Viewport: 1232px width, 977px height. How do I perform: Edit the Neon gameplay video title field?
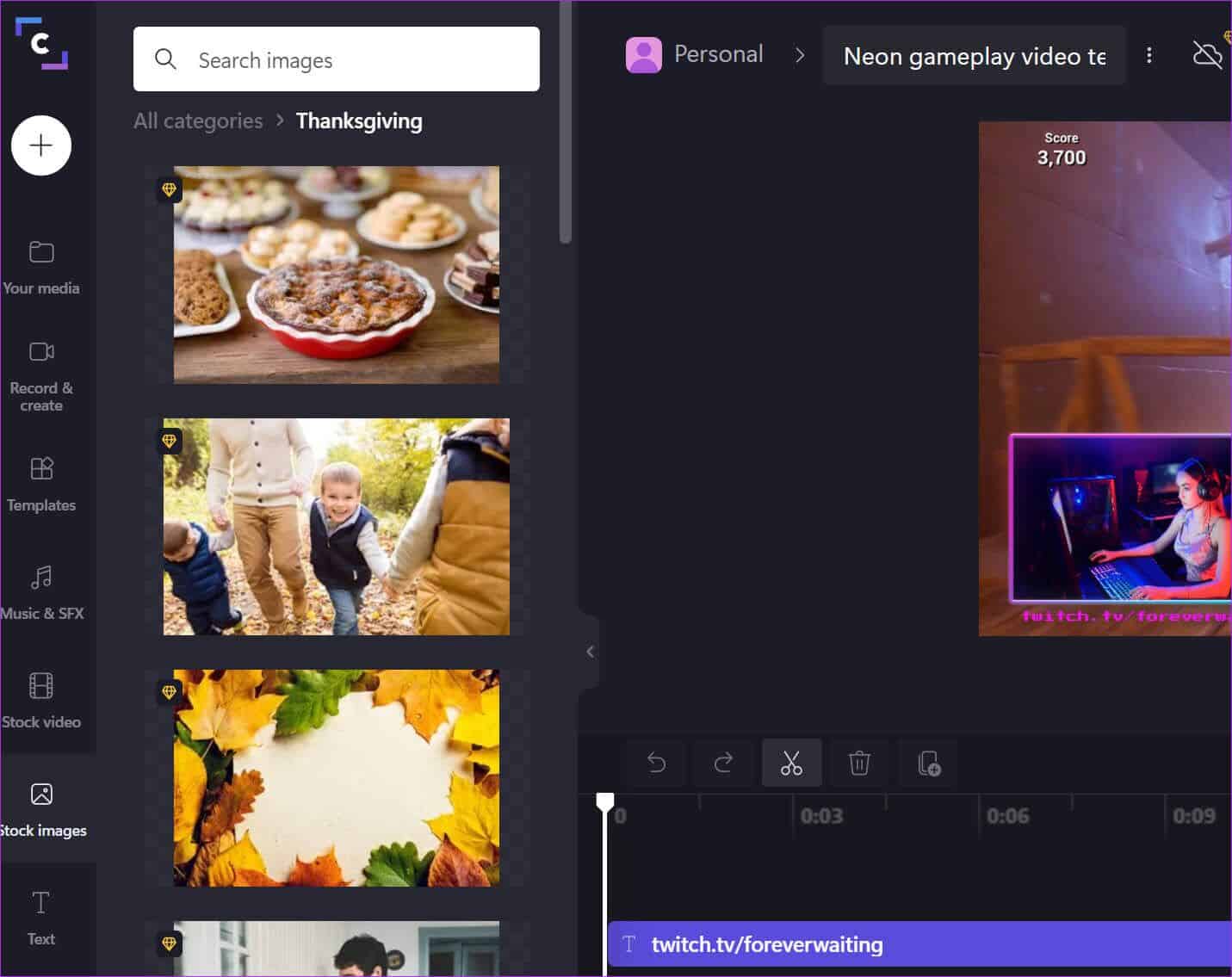tap(974, 56)
